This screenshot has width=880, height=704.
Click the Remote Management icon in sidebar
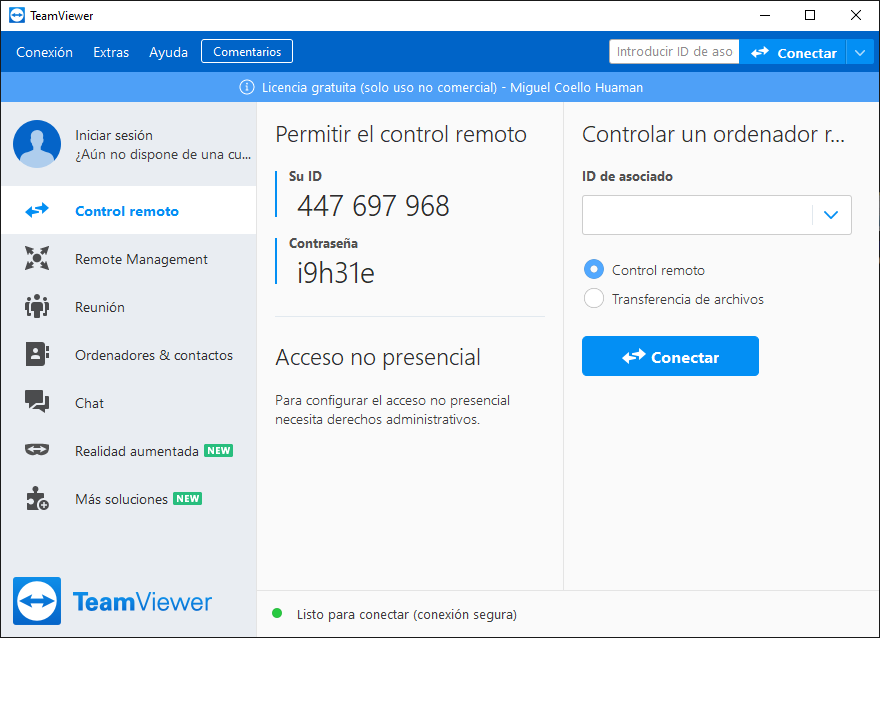(37, 258)
